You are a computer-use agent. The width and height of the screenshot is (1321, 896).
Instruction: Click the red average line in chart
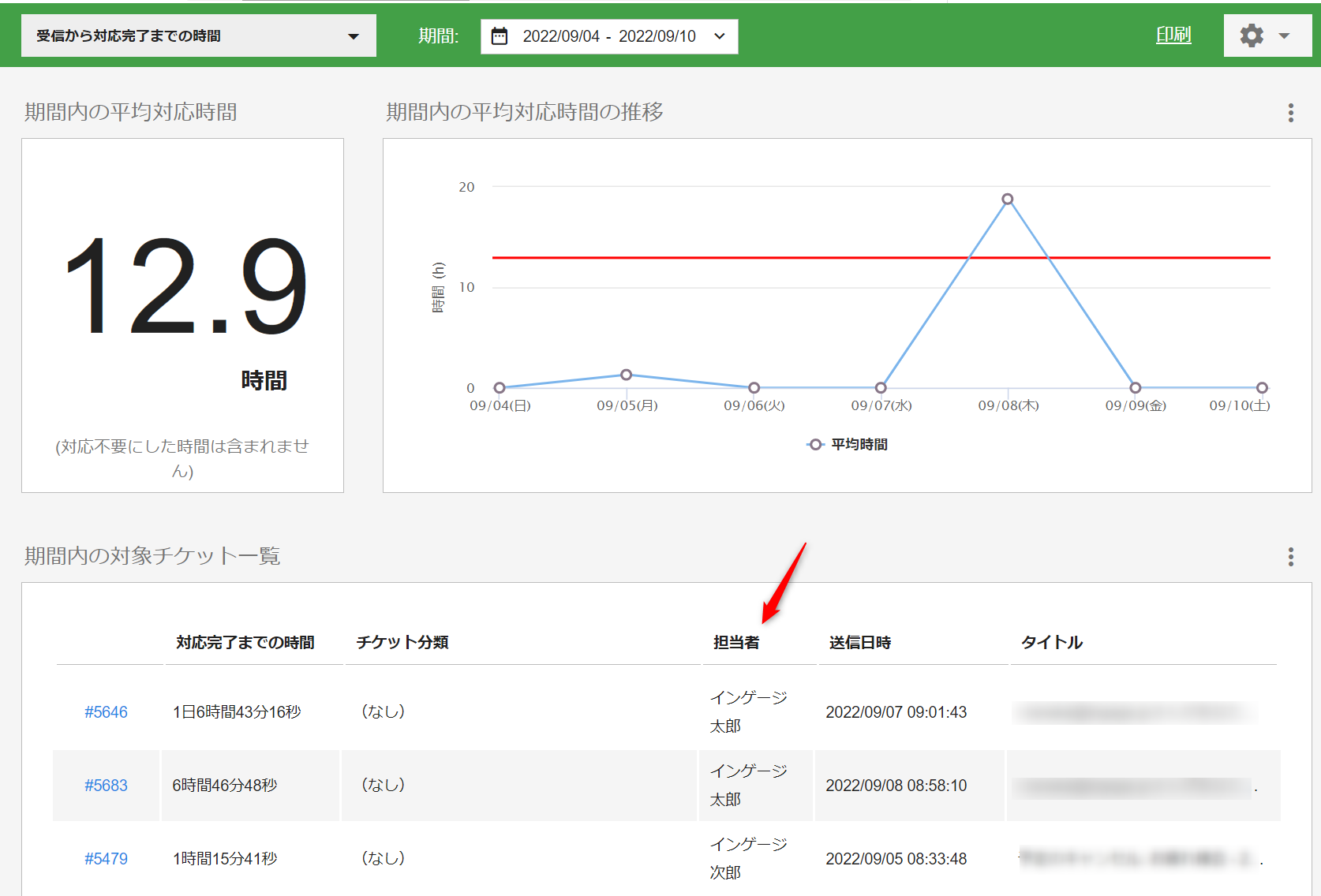pos(710,258)
